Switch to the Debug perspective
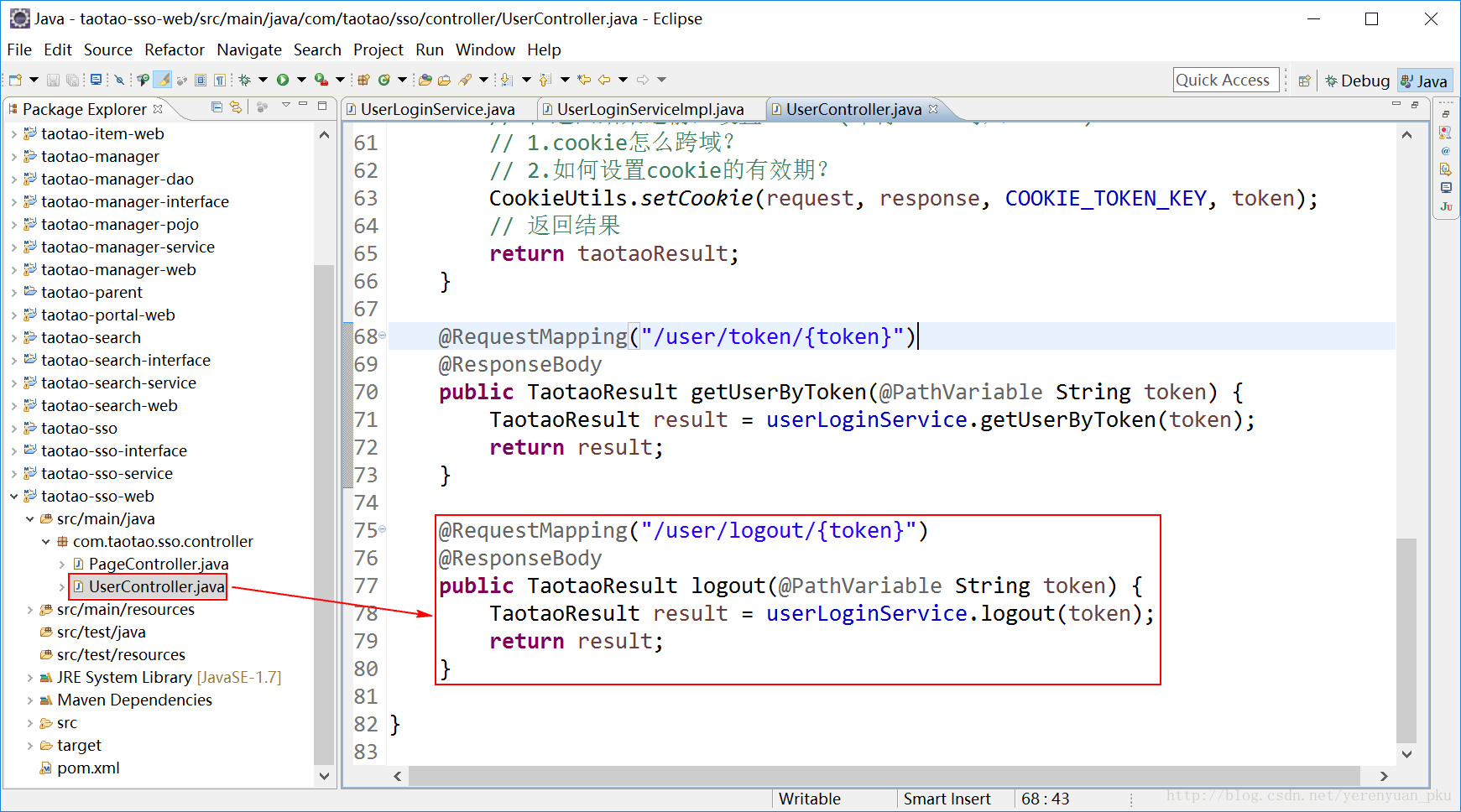Viewport: 1461px width, 812px height. click(x=1357, y=81)
